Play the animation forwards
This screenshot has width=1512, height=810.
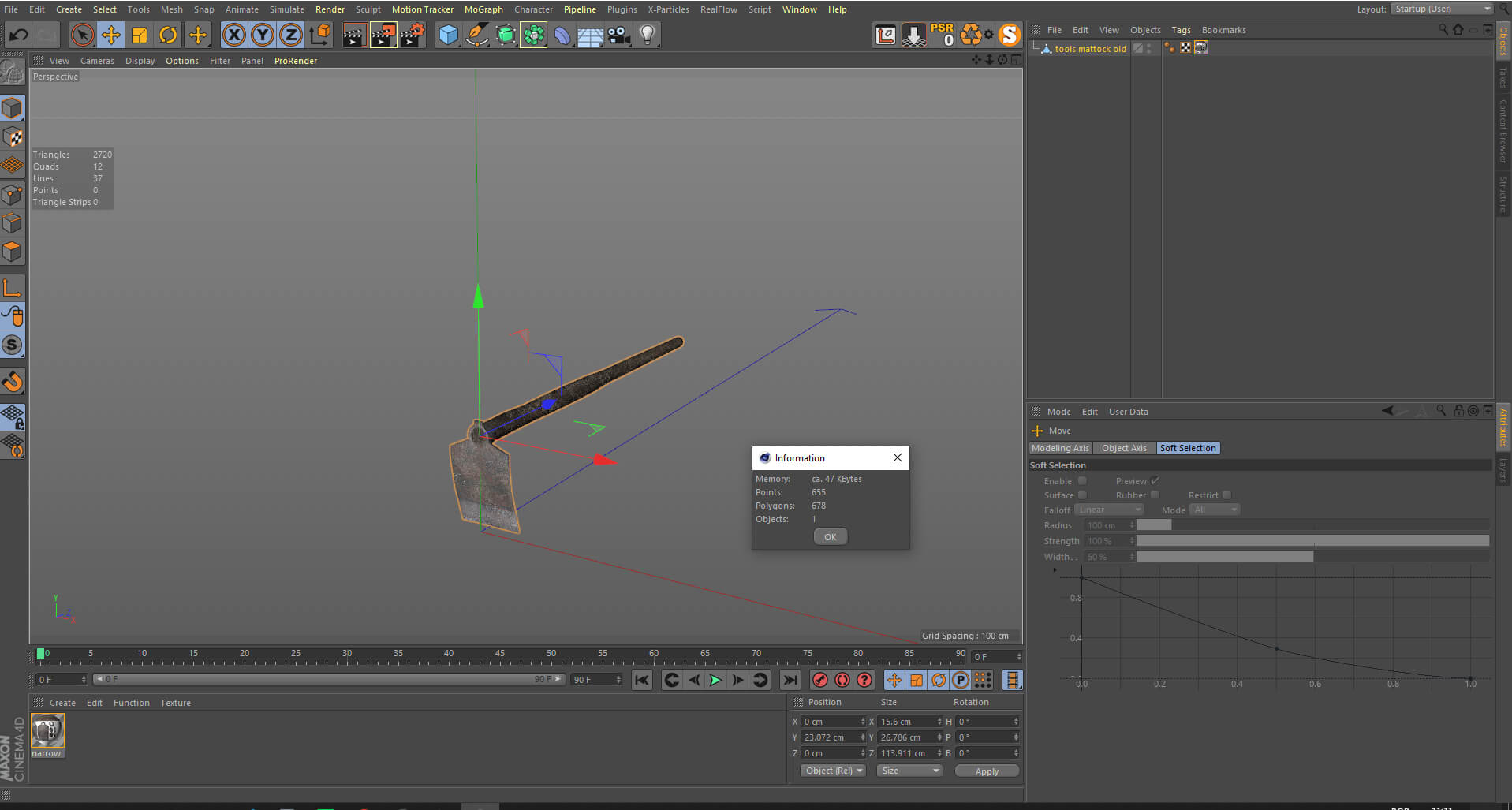pos(715,680)
